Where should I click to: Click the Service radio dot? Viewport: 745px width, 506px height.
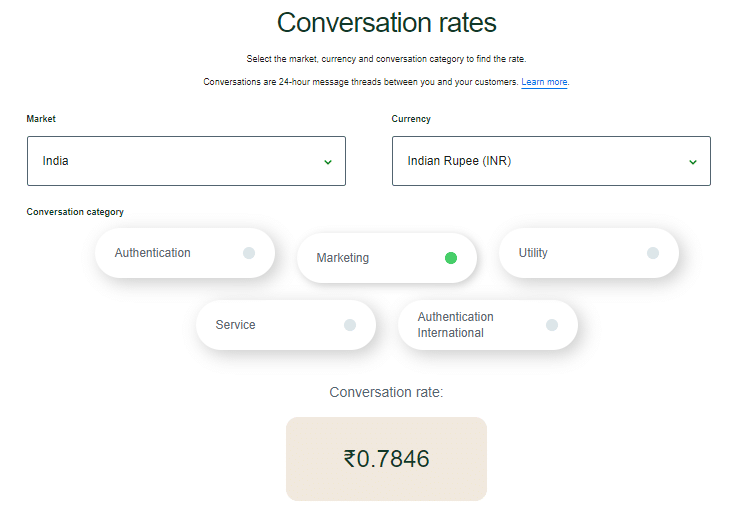point(350,325)
